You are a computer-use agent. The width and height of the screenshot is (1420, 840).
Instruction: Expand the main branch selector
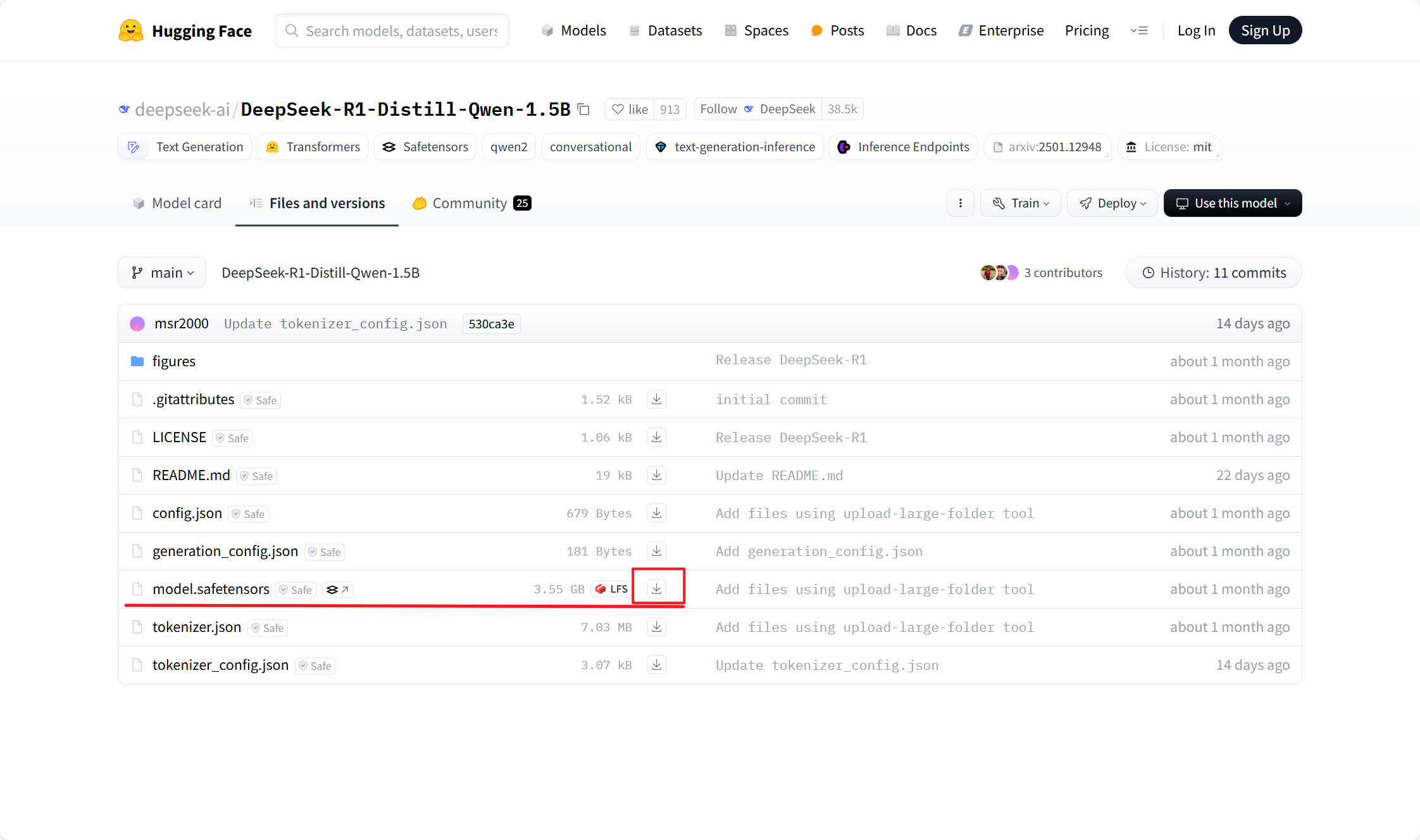click(162, 273)
